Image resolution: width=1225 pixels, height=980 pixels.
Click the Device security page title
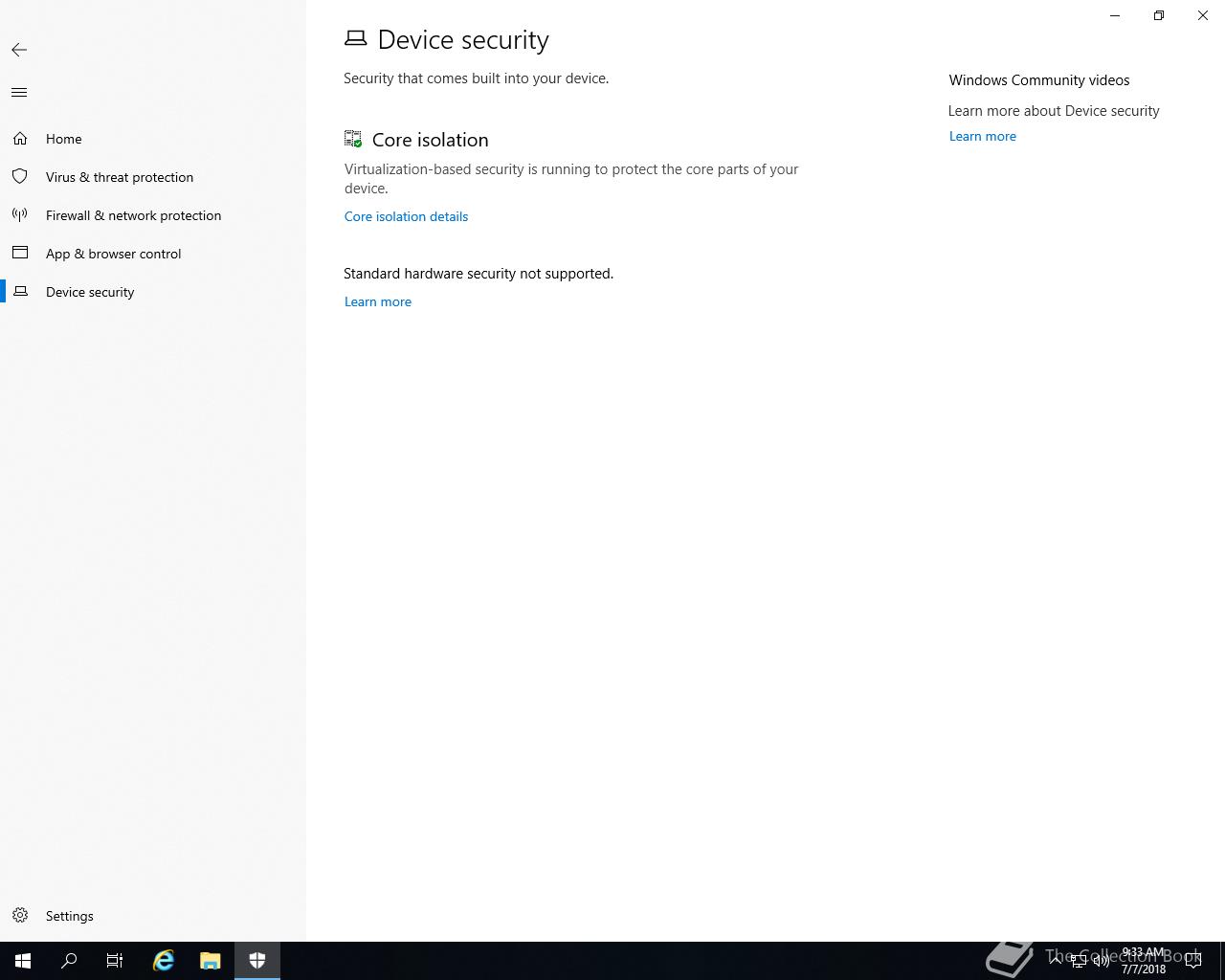point(463,40)
